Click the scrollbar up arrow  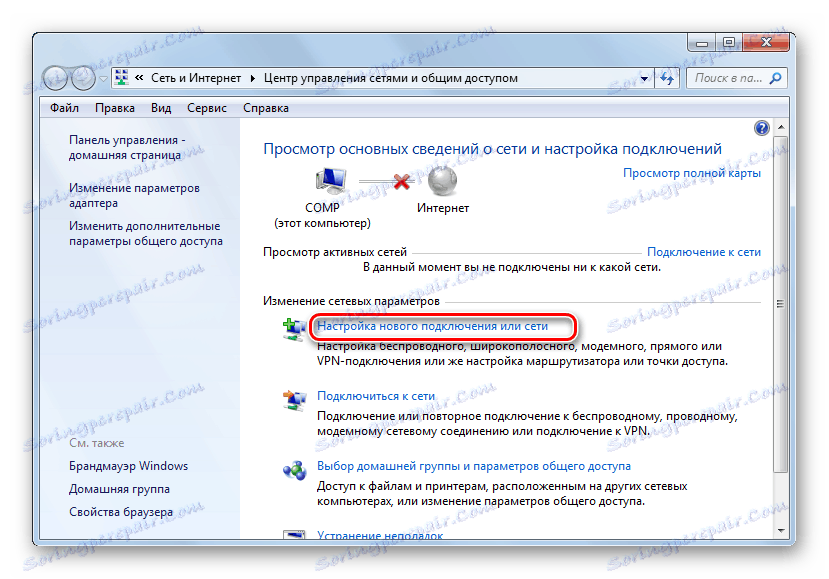781,127
